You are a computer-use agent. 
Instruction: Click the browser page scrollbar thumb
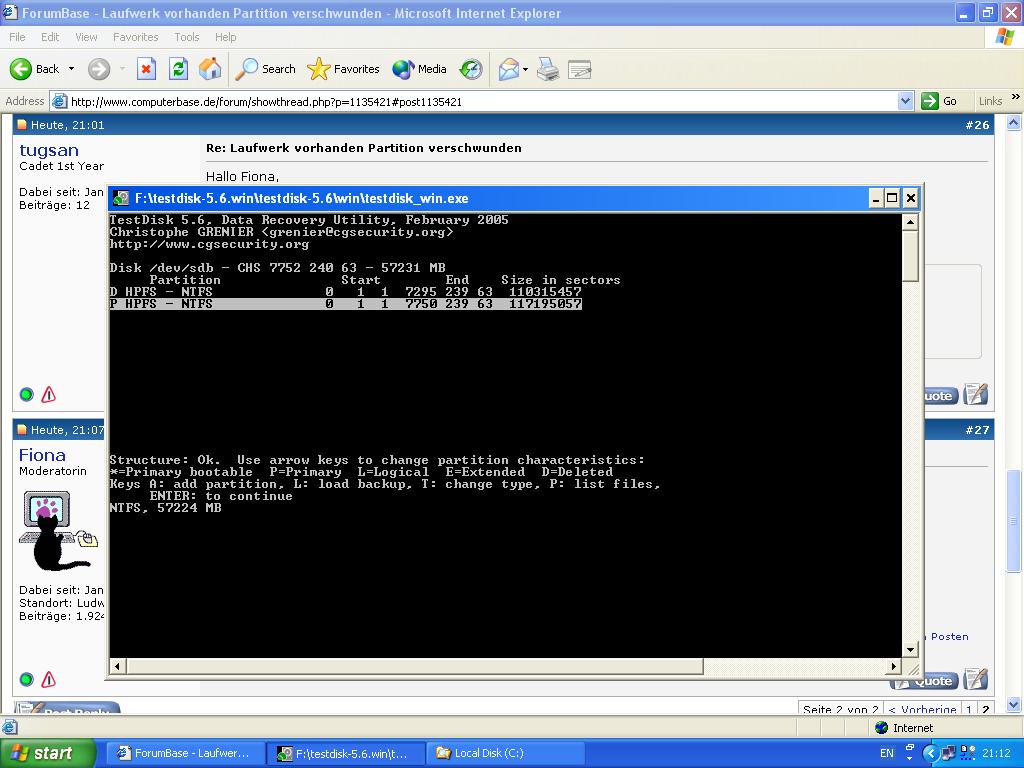[1014, 520]
